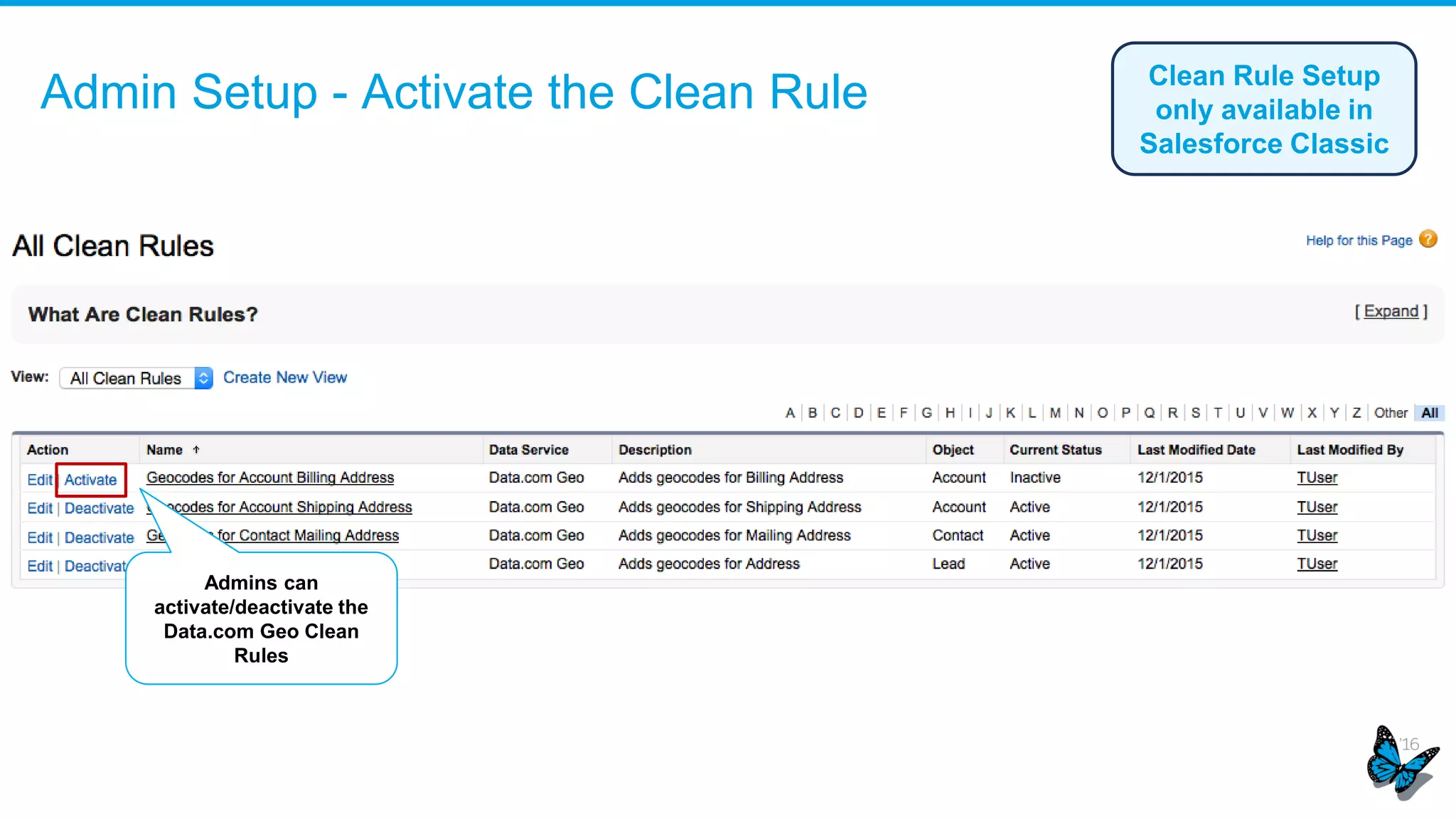
Task: Select the Action column header
Action: (48, 450)
